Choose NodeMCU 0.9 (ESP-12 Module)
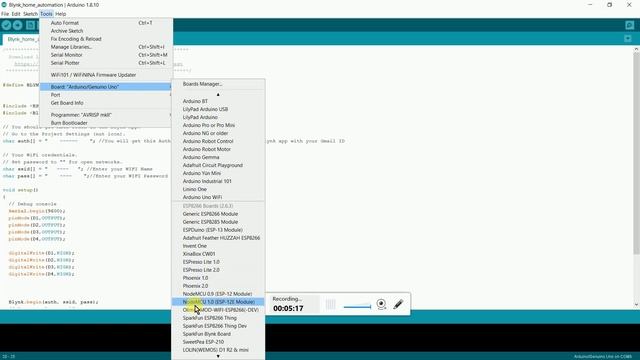640x360 pixels. pos(218,294)
